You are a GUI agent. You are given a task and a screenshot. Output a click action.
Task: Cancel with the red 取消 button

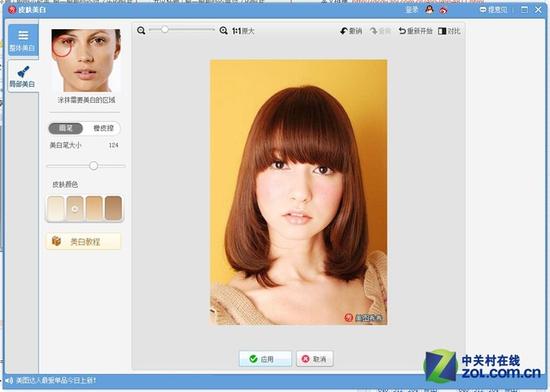click(x=315, y=359)
